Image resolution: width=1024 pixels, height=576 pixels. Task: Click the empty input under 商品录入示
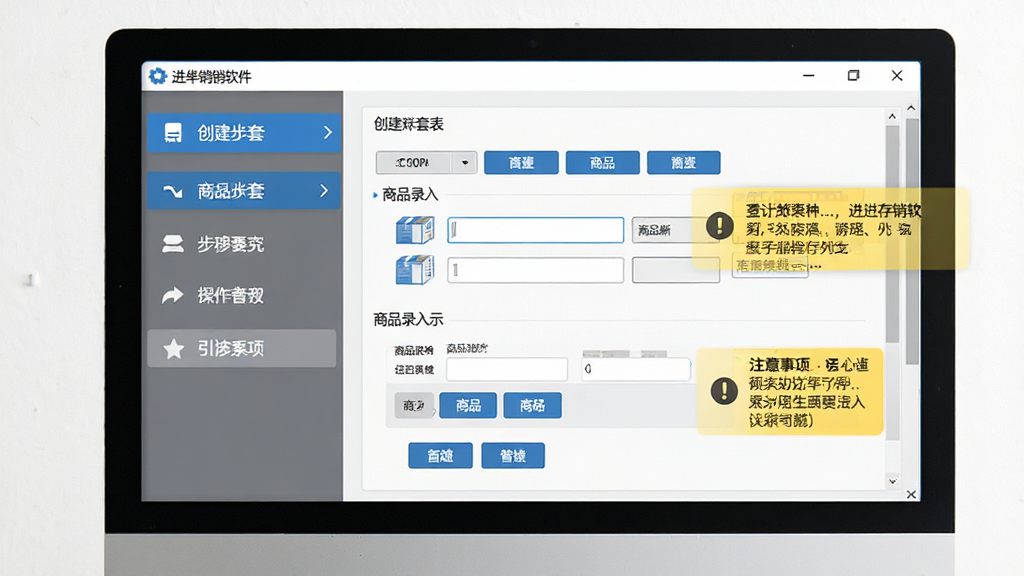(507, 369)
